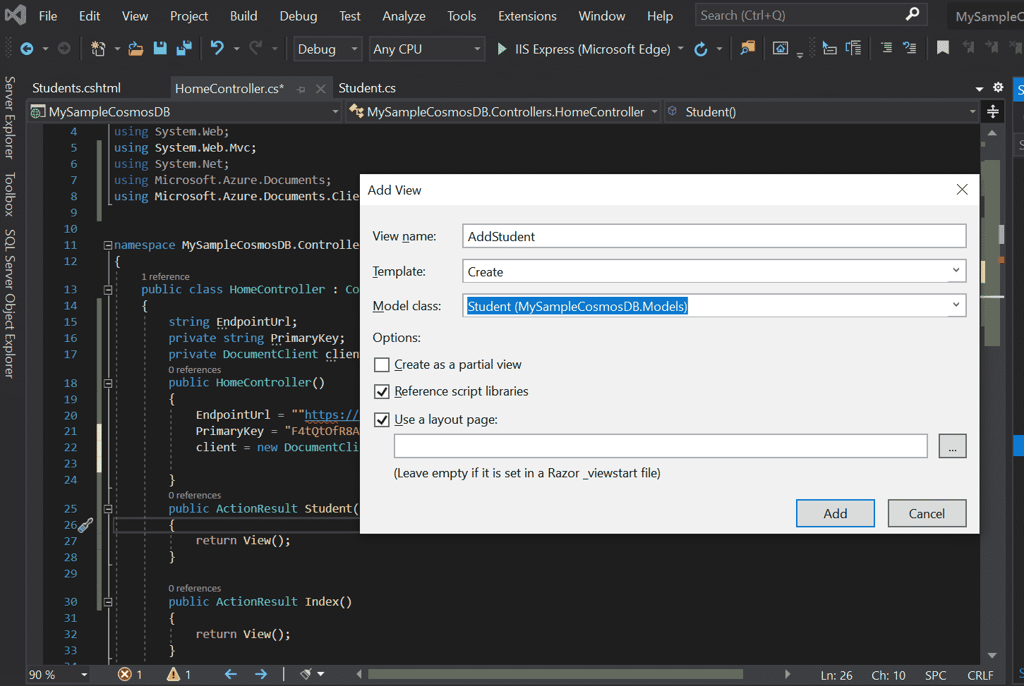Click the refresh browser link icon

(x=702, y=47)
